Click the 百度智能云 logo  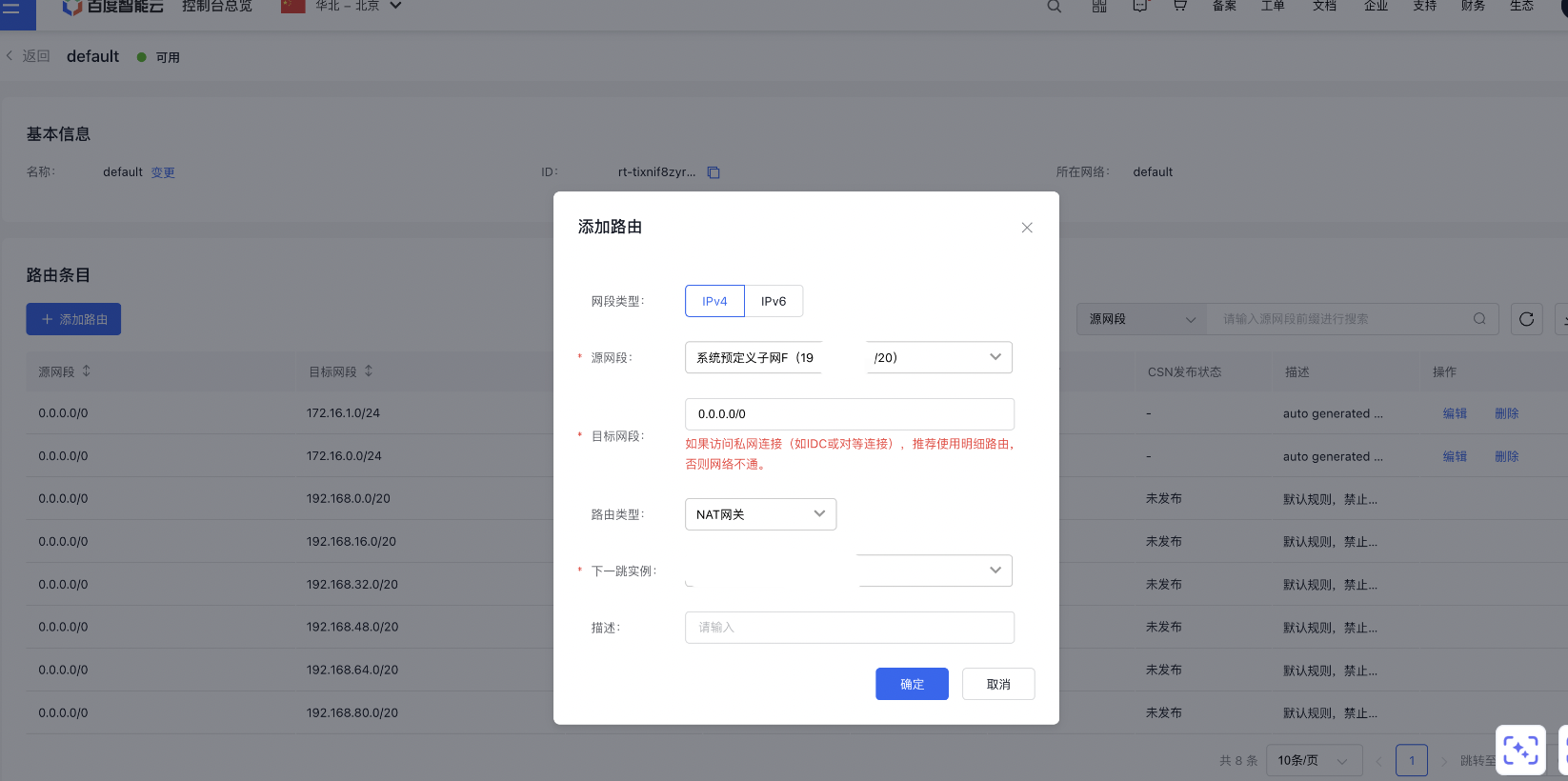coord(112,6)
